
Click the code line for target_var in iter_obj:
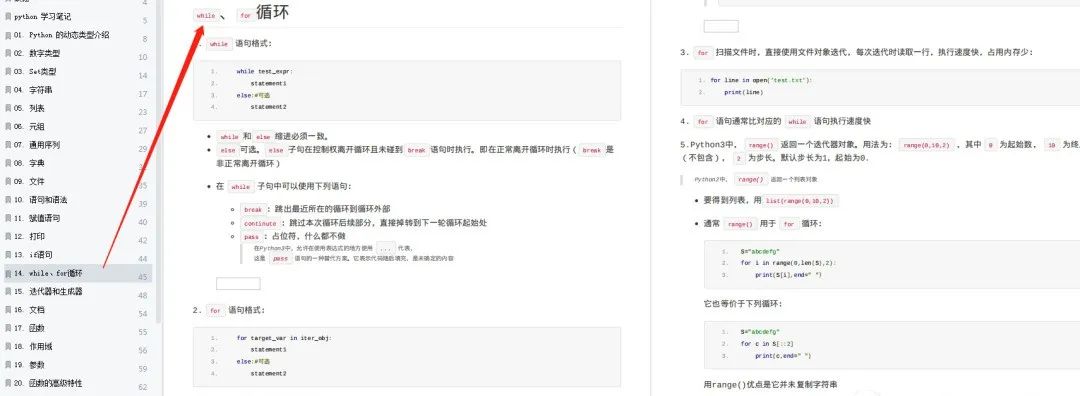pos(284,338)
